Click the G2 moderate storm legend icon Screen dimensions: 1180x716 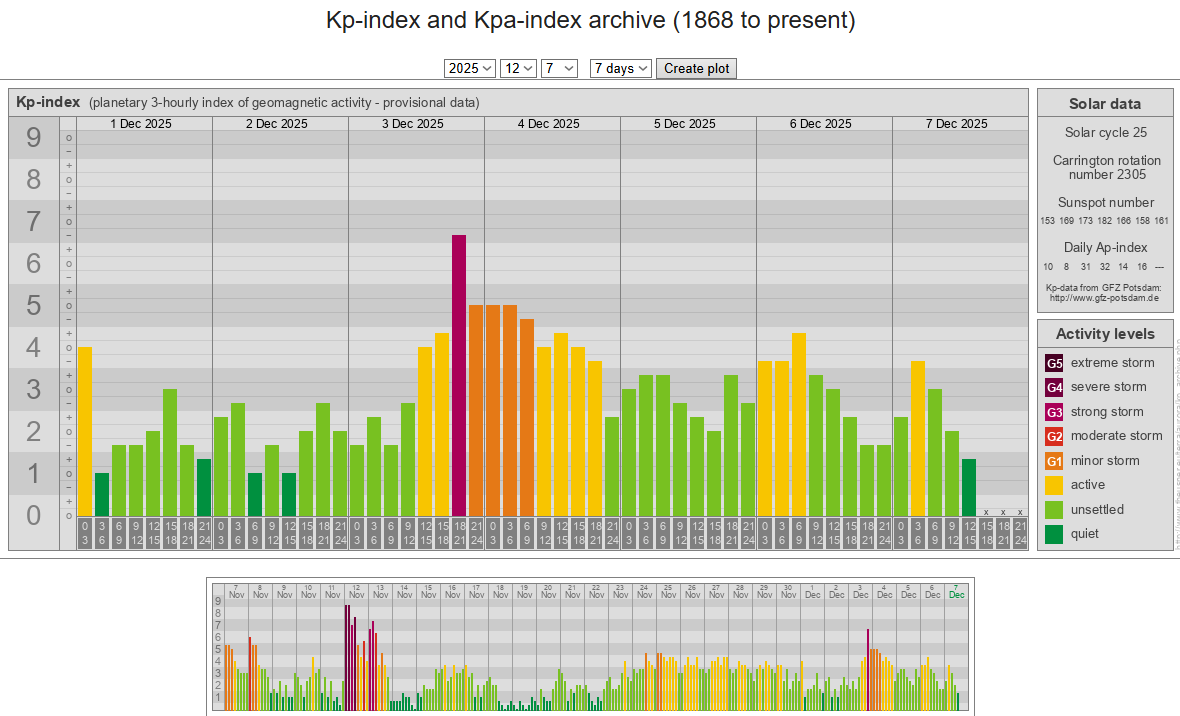[1054, 436]
